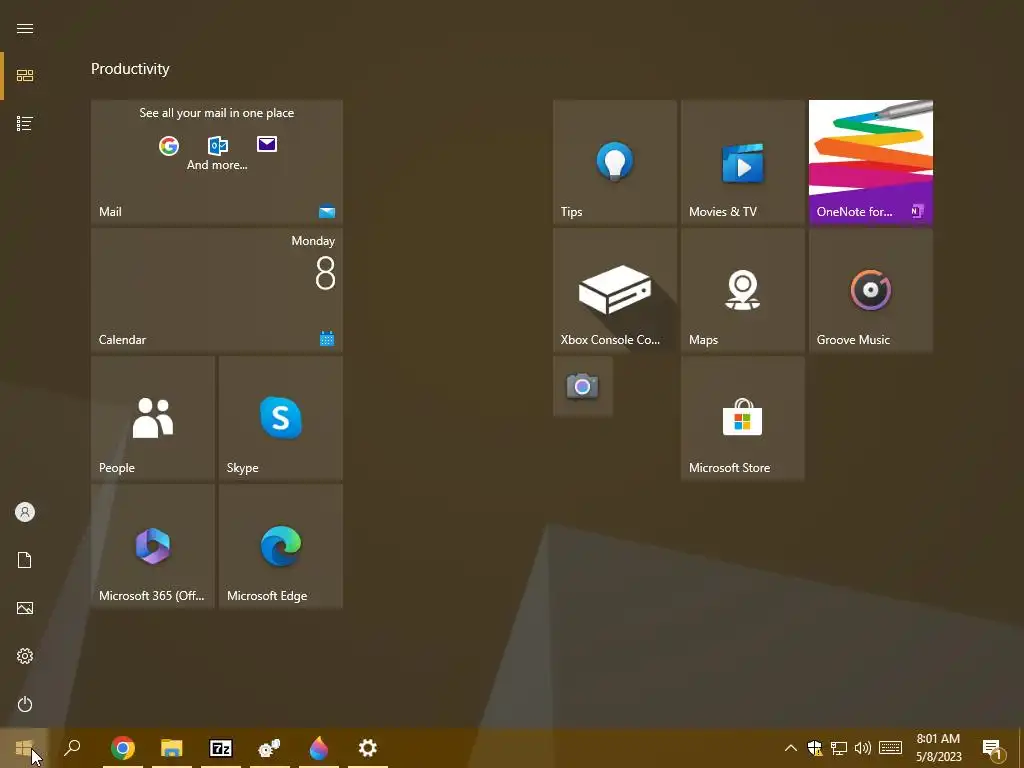Open the Maps tile
The width and height of the screenshot is (1024, 768).
coord(743,290)
